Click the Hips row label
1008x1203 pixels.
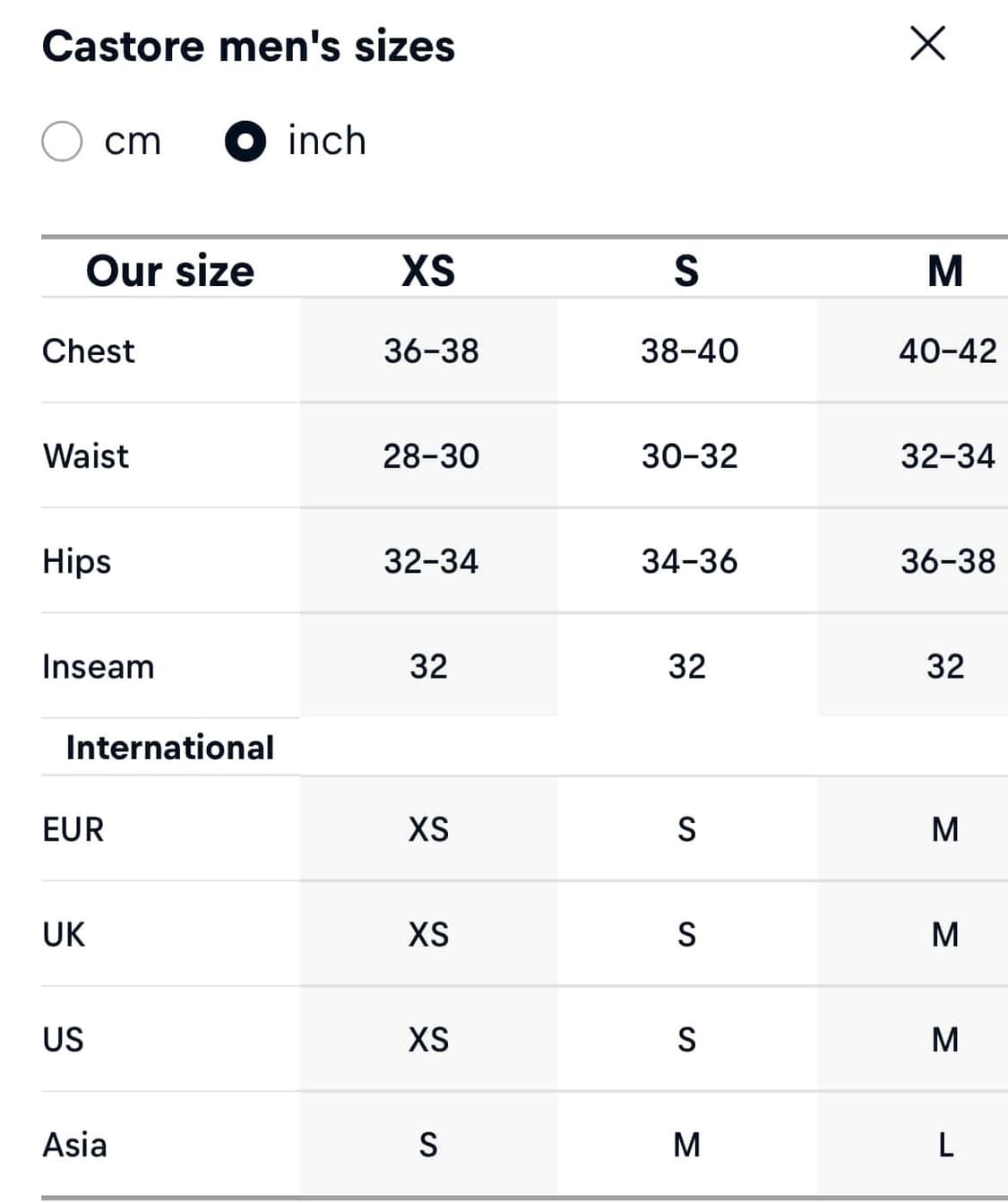pyautogui.click(x=77, y=561)
